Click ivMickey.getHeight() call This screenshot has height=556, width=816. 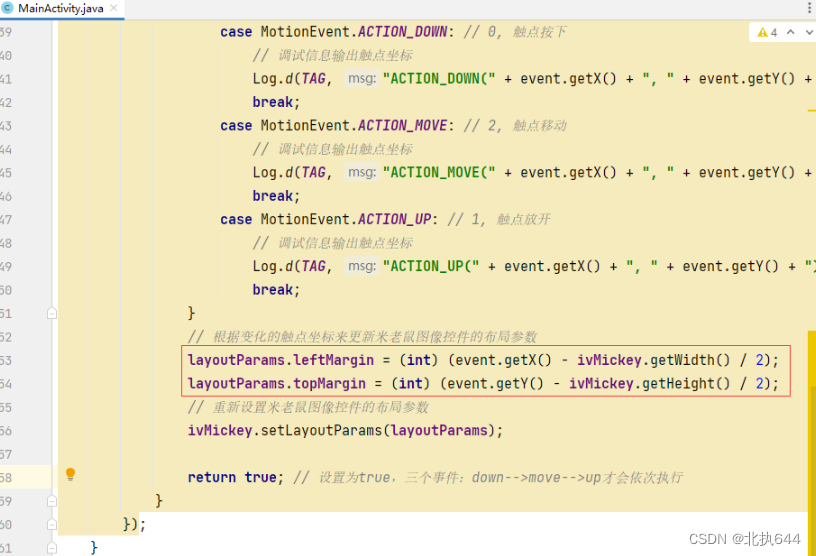pos(649,384)
